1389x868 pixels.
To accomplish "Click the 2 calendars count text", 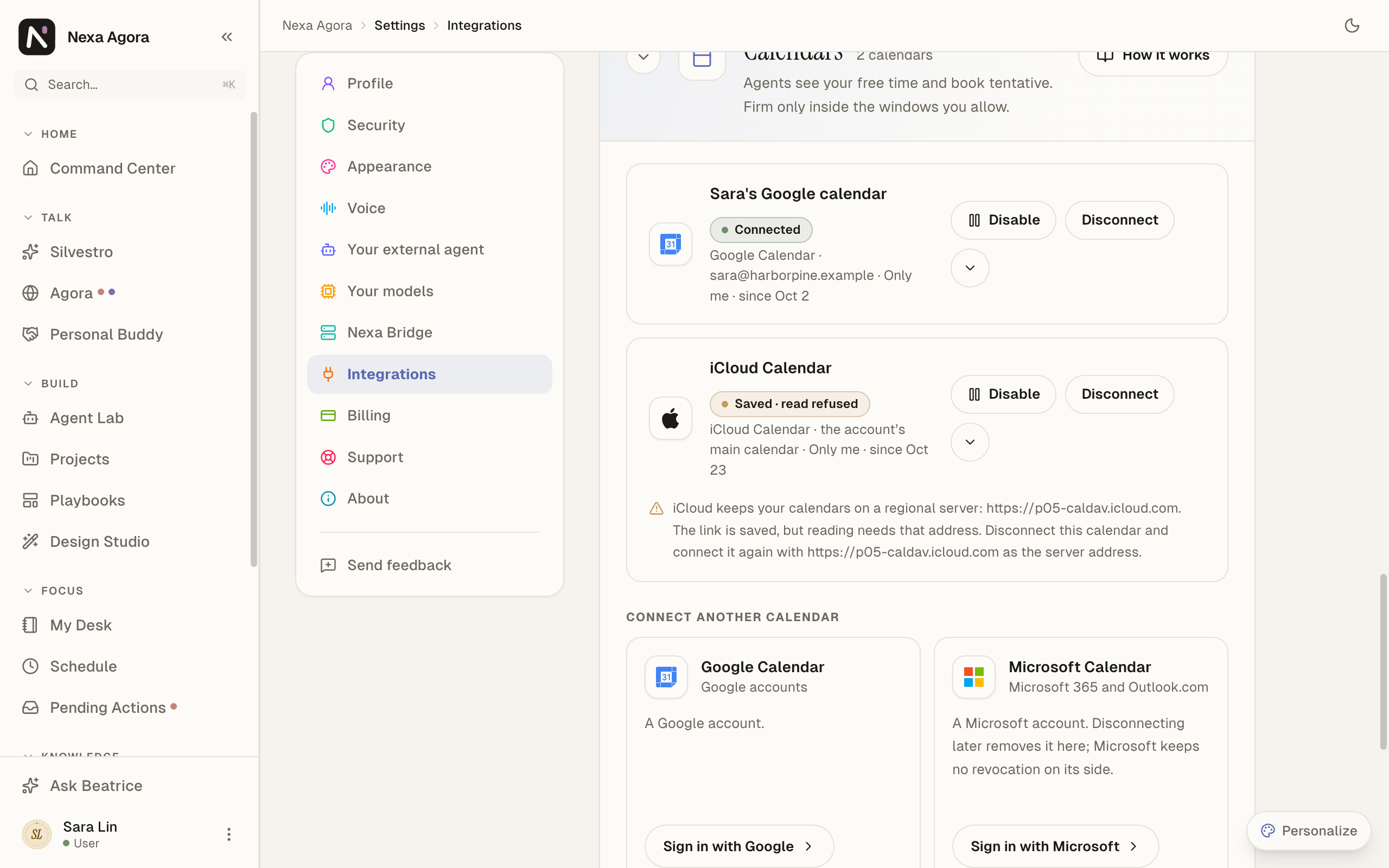I will pyautogui.click(x=894, y=56).
